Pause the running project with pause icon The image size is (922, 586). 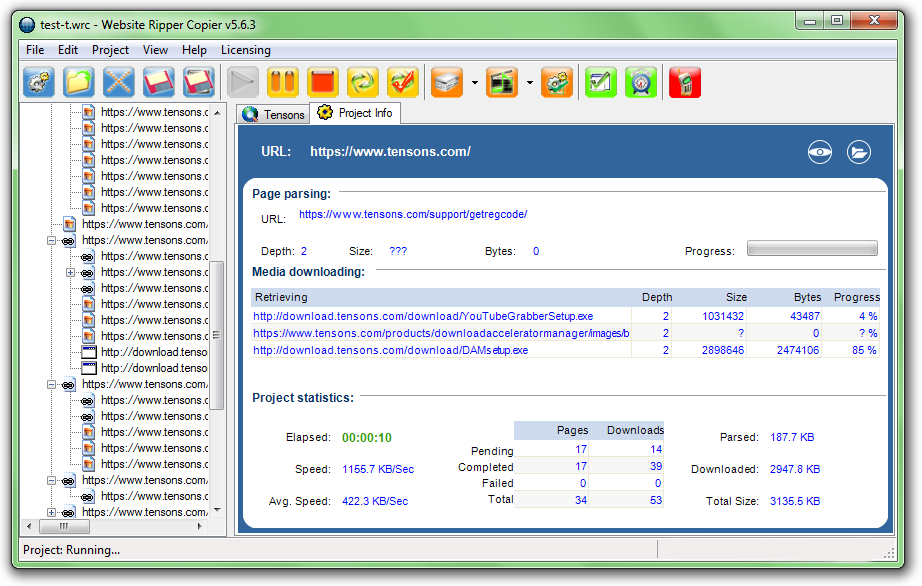coord(283,82)
